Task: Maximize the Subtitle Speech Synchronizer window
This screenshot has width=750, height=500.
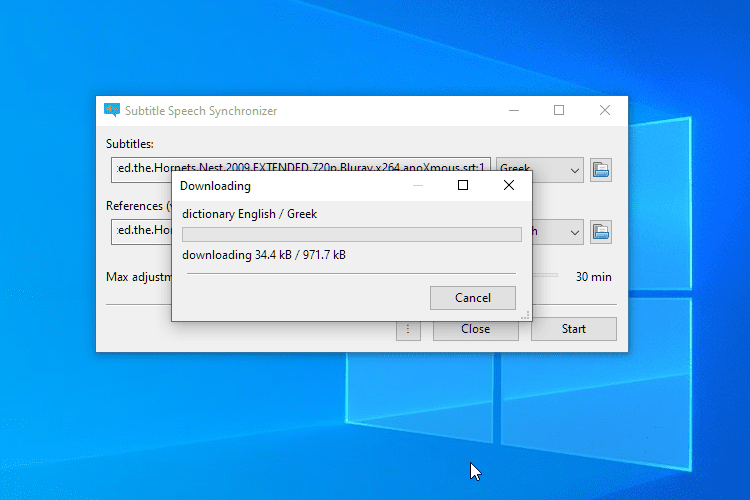Action: [x=559, y=111]
